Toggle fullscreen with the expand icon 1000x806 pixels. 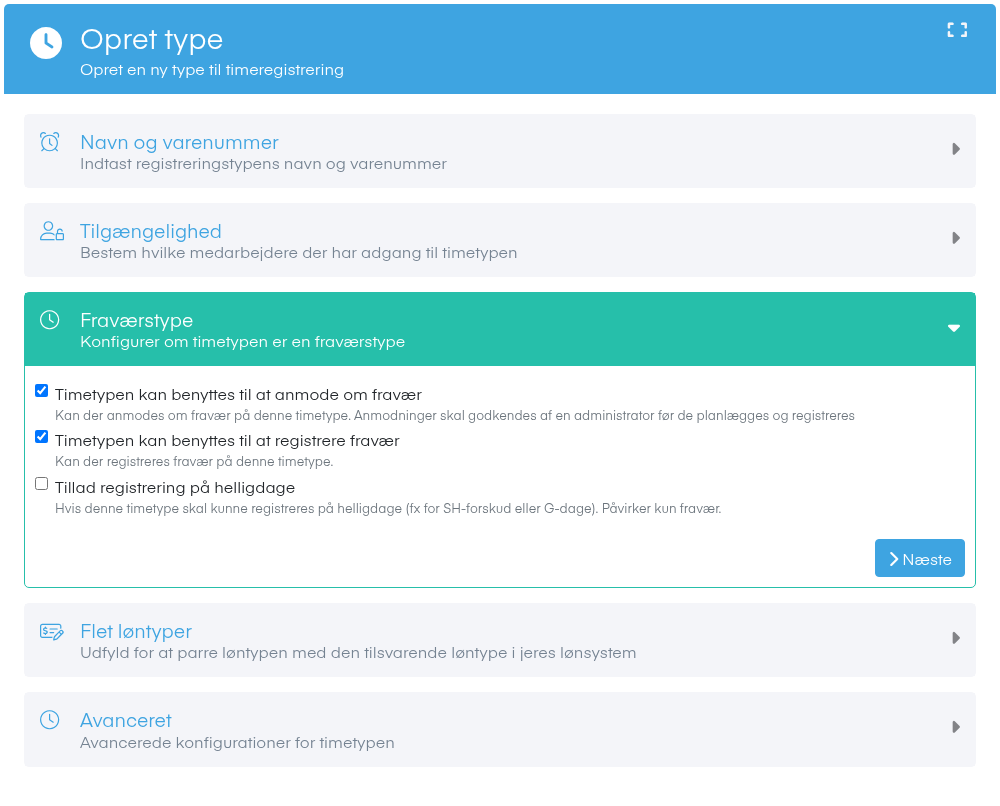957,30
